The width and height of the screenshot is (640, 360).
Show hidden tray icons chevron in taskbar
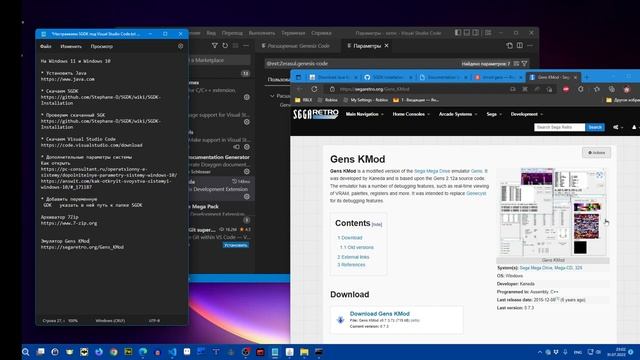click(x=540, y=352)
